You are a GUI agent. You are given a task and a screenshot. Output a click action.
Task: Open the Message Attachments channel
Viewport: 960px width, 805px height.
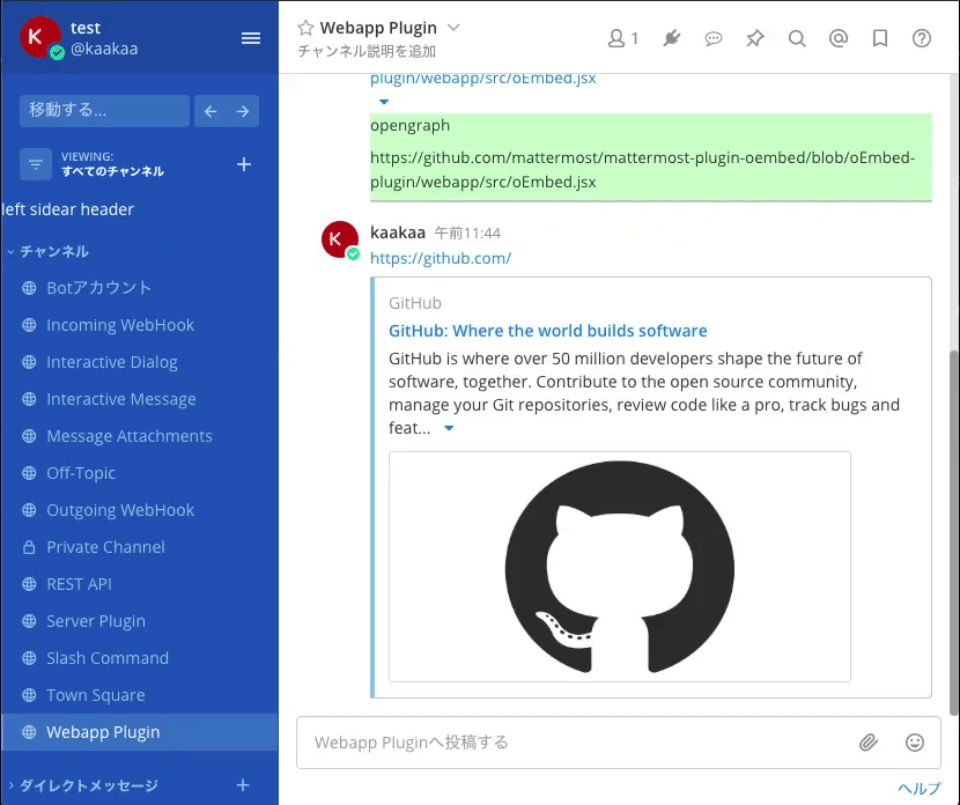tap(140, 436)
